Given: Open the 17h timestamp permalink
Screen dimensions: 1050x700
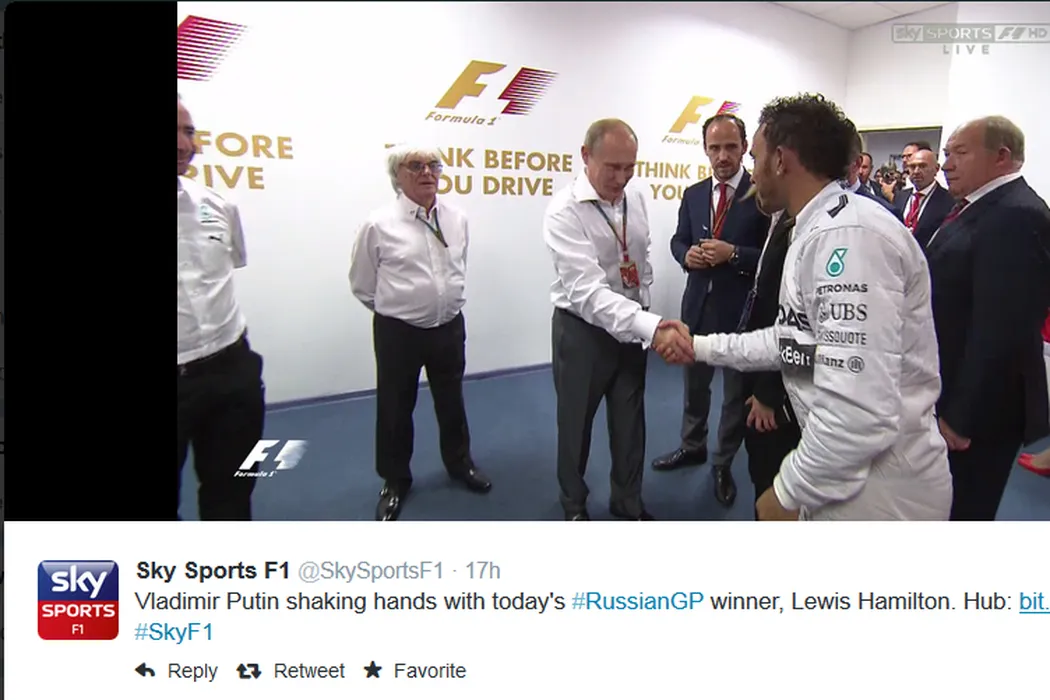Looking at the screenshot, I should click(482, 571).
